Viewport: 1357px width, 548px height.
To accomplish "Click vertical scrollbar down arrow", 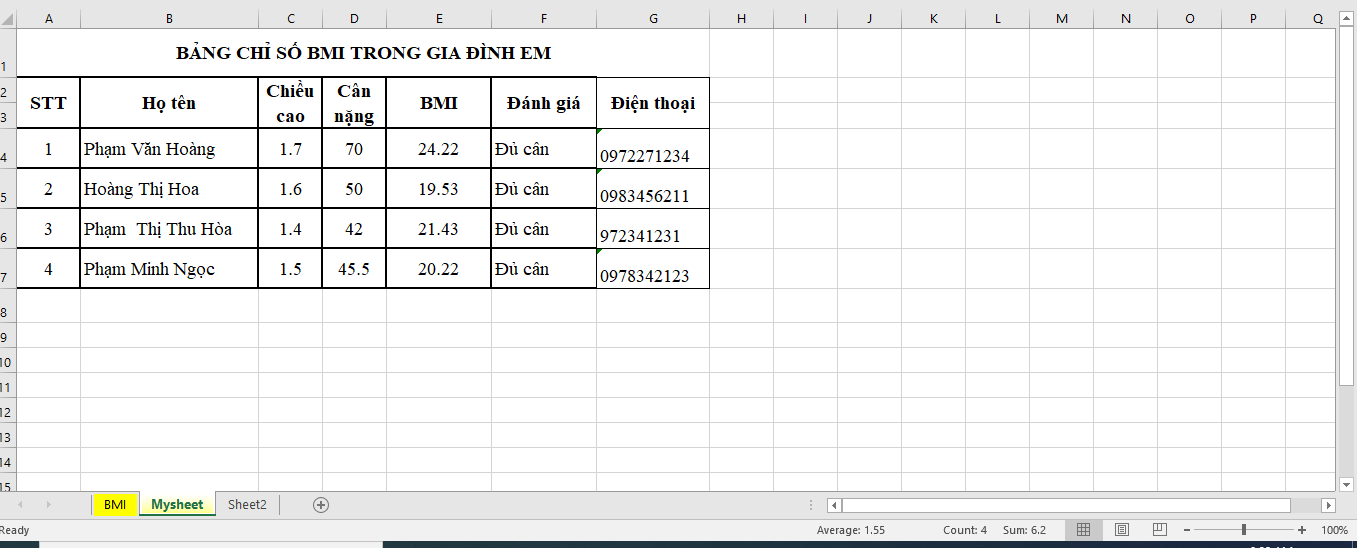I will click(x=1347, y=484).
